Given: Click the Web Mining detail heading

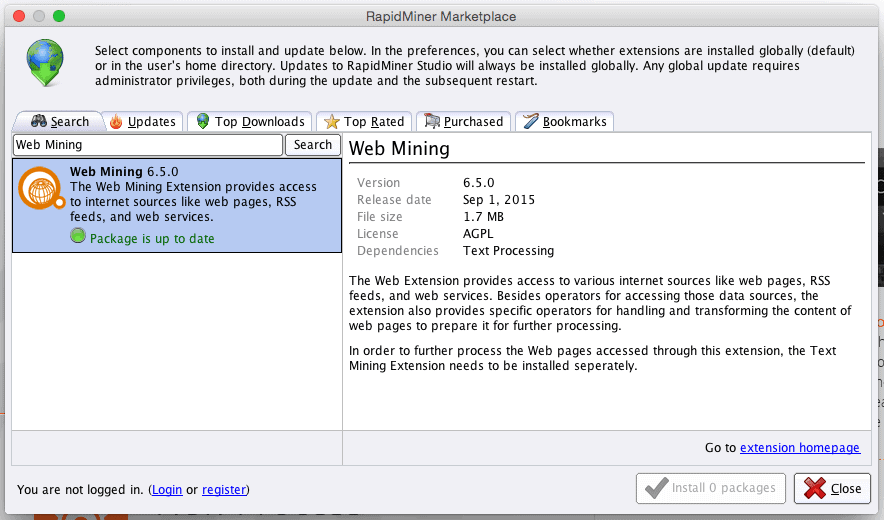Looking at the screenshot, I should (x=399, y=149).
